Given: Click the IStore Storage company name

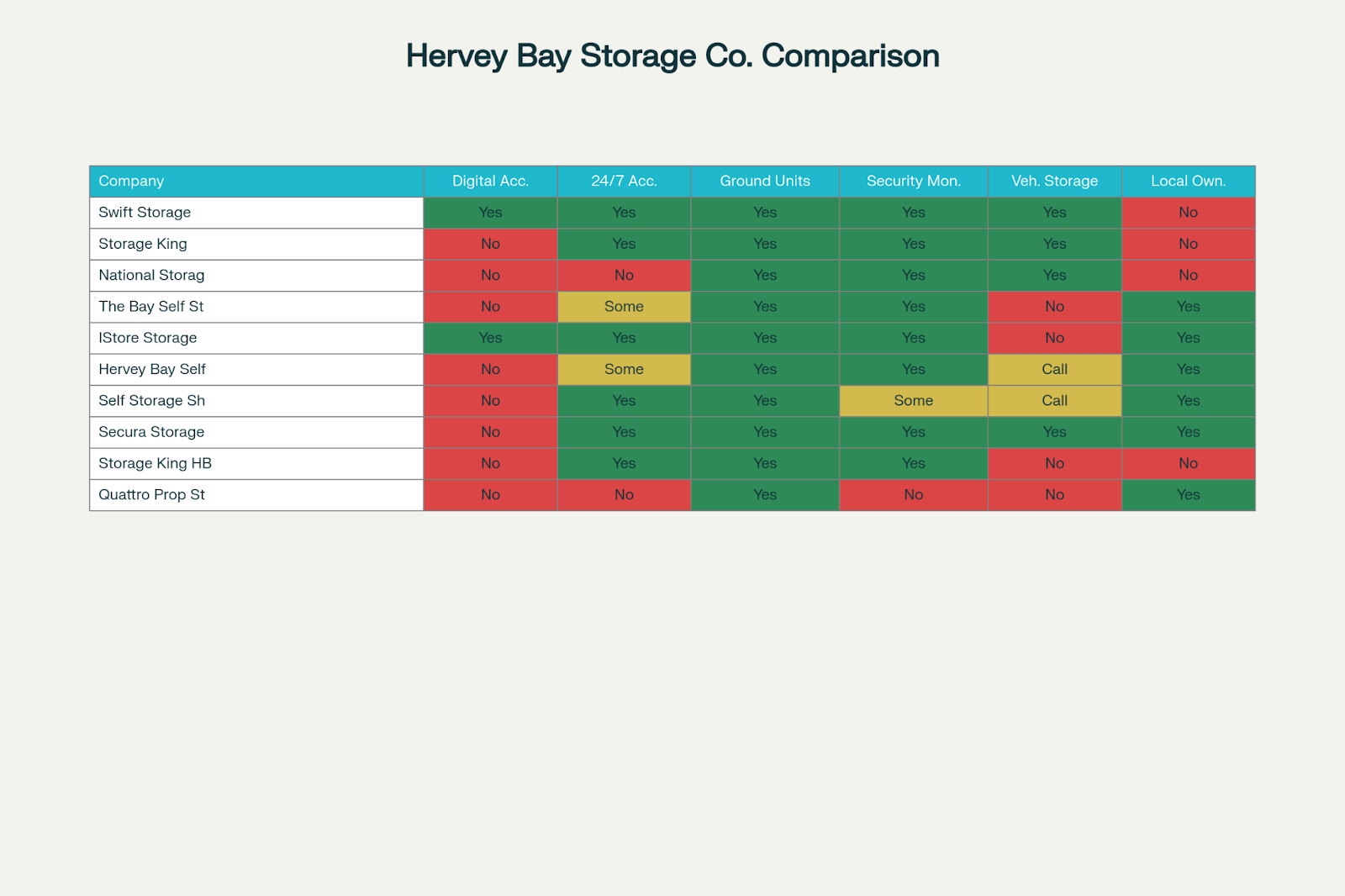Looking at the screenshot, I should click(147, 338).
